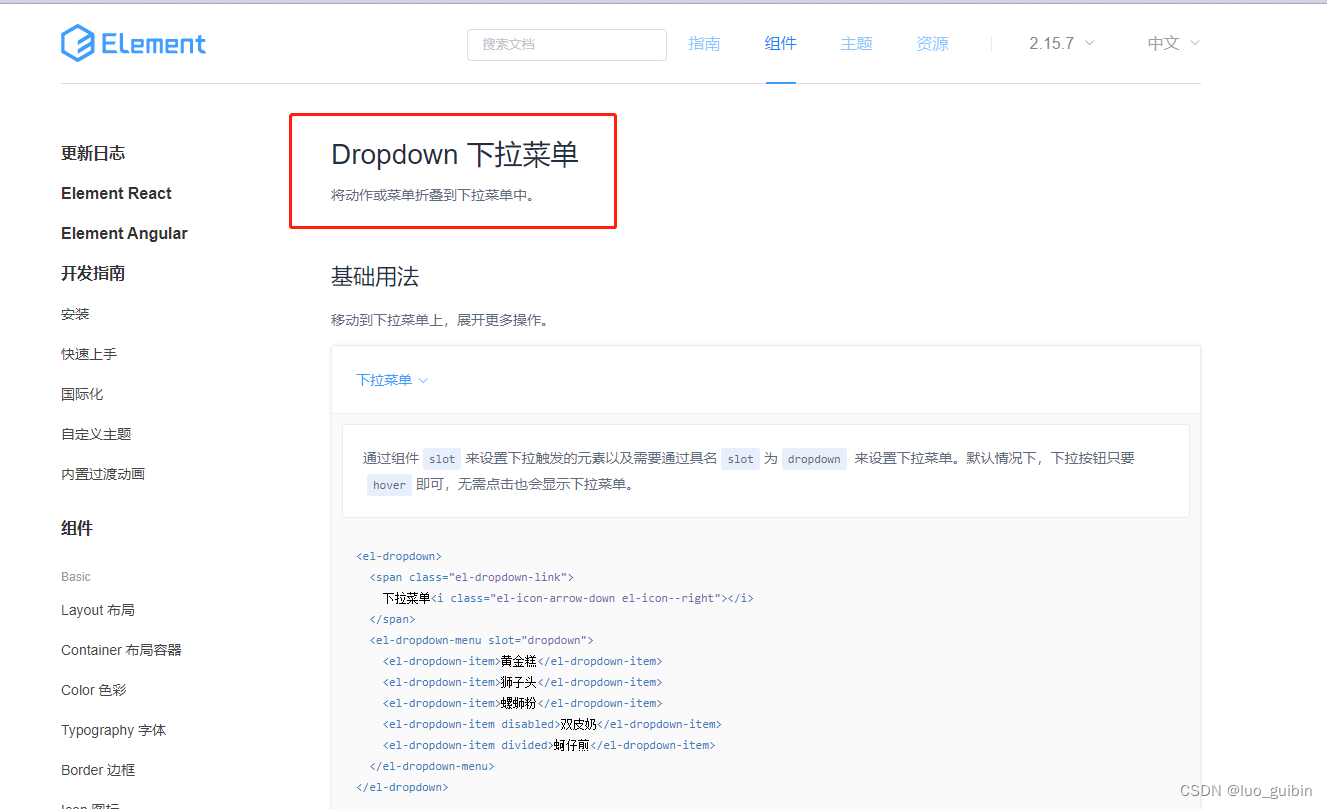Open the Element Angular link
The width and height of the screenshot is (1327, 809).
click(124, 233)
